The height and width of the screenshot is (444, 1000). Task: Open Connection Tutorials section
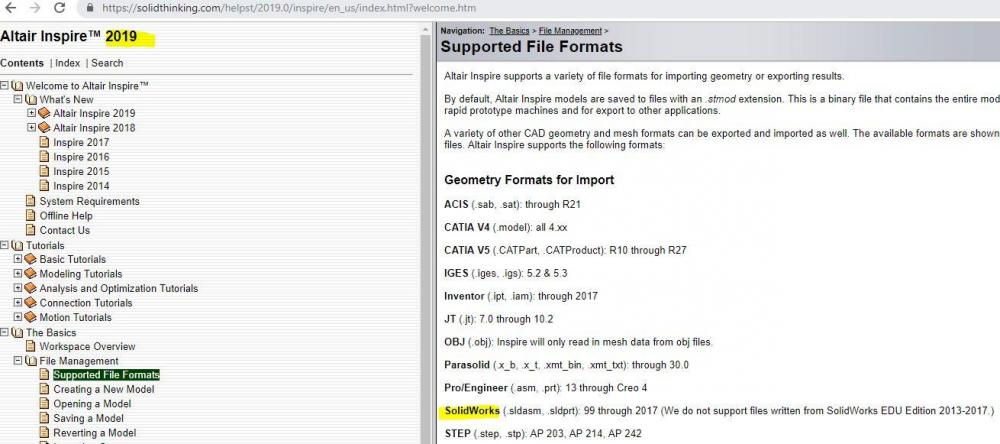coord(86,303)
